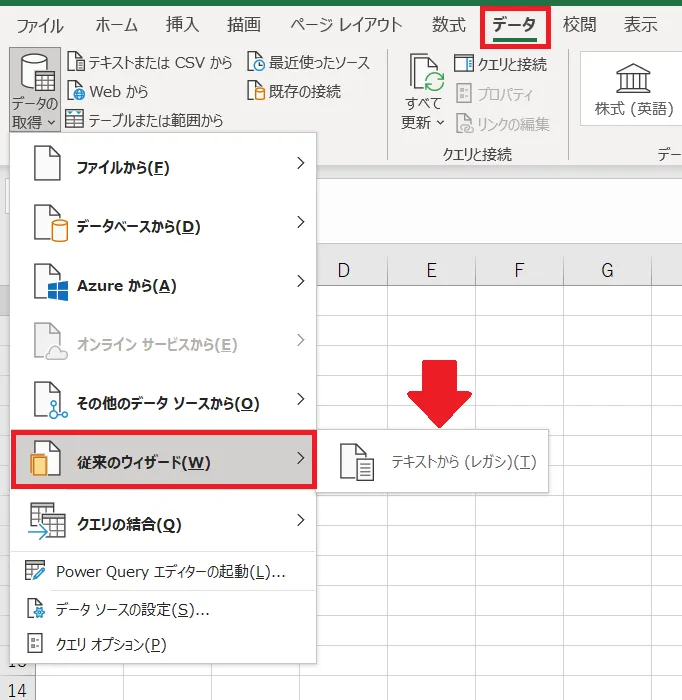Image resolution: width=682 pixels, height=700 pixels.
Task: Click 既存の接続 label
Action: tap(305, 92)
